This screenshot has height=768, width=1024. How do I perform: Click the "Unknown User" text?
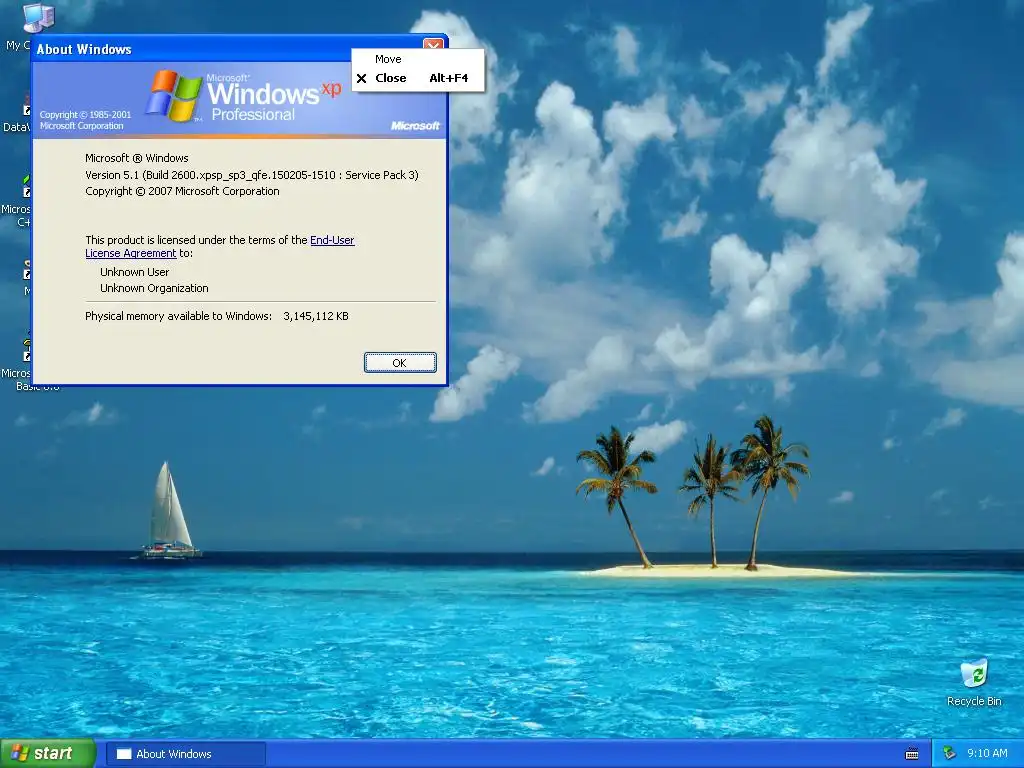[135, 272]
